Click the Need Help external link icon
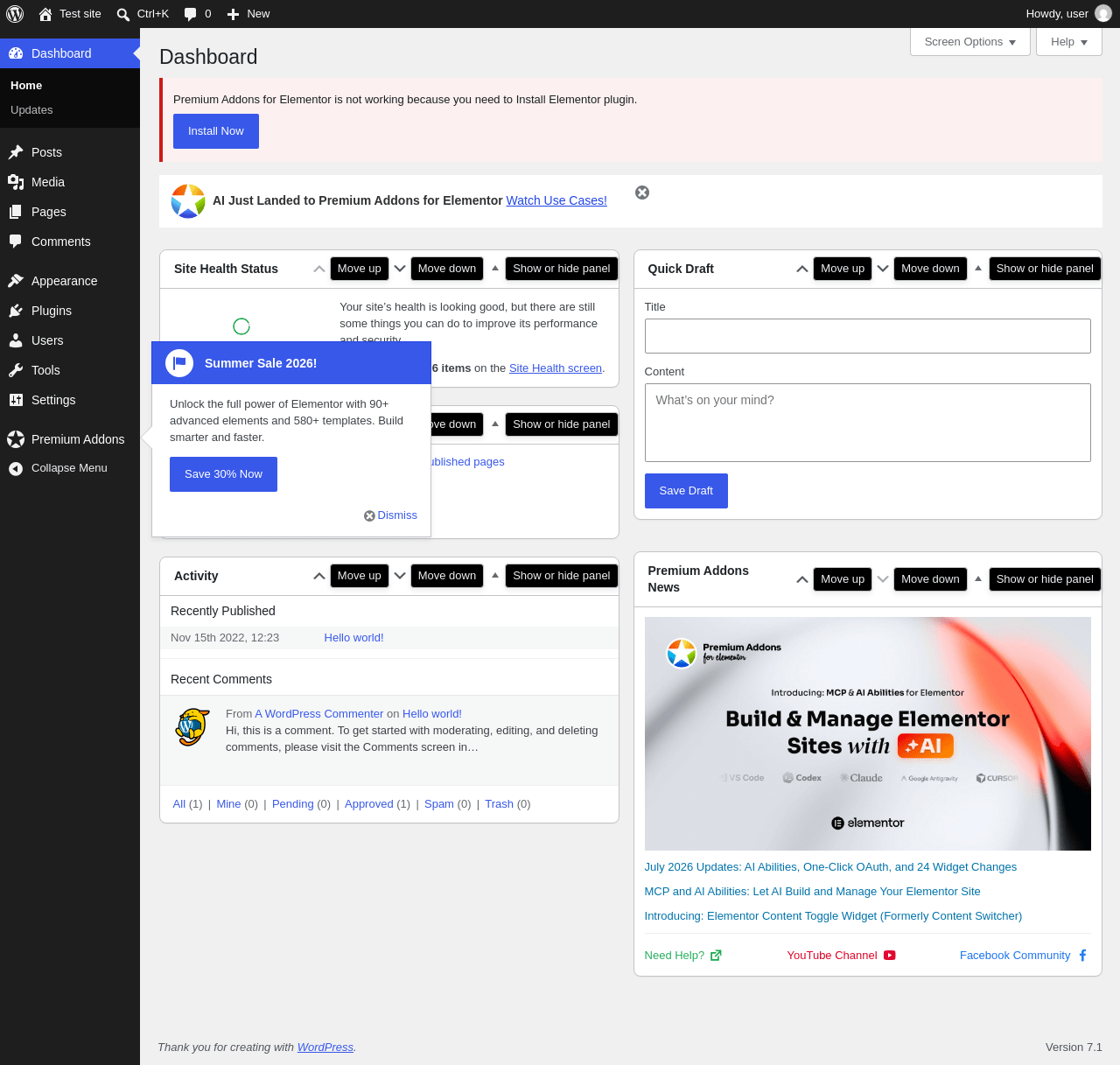 [x=716, y=956]
